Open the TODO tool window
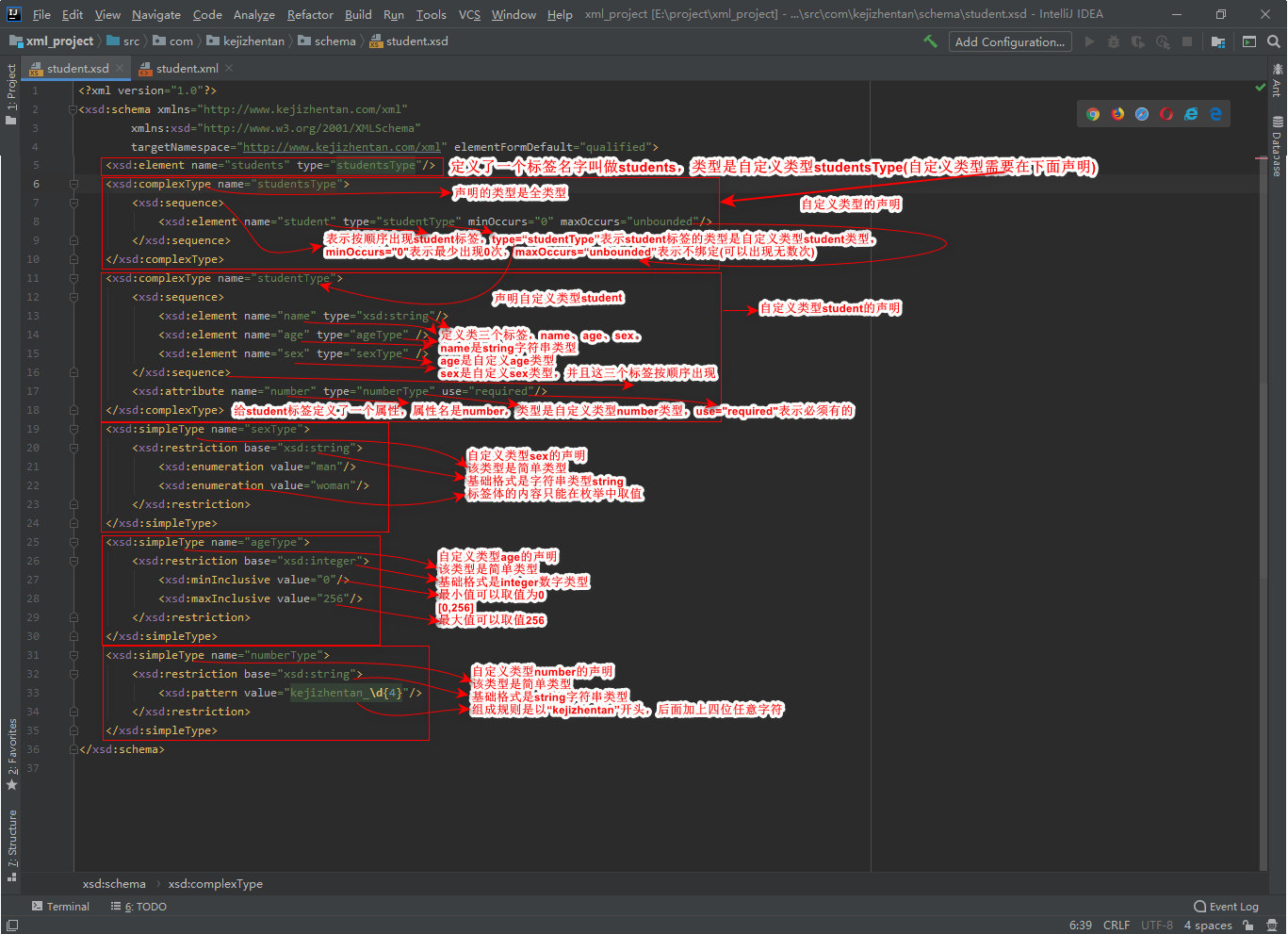Image resolution: width=1288 pixels, height=934 pixels. point(139,907)
